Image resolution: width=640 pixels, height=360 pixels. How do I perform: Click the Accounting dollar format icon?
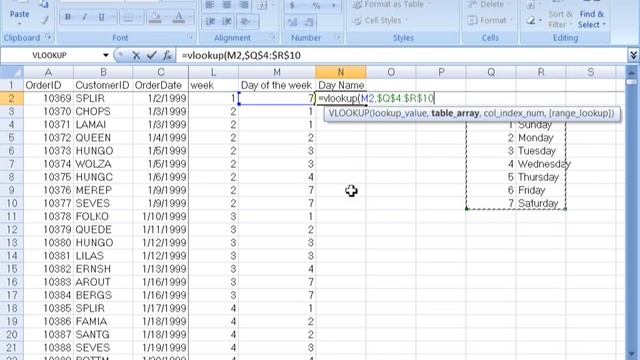(x=292, y=5)
